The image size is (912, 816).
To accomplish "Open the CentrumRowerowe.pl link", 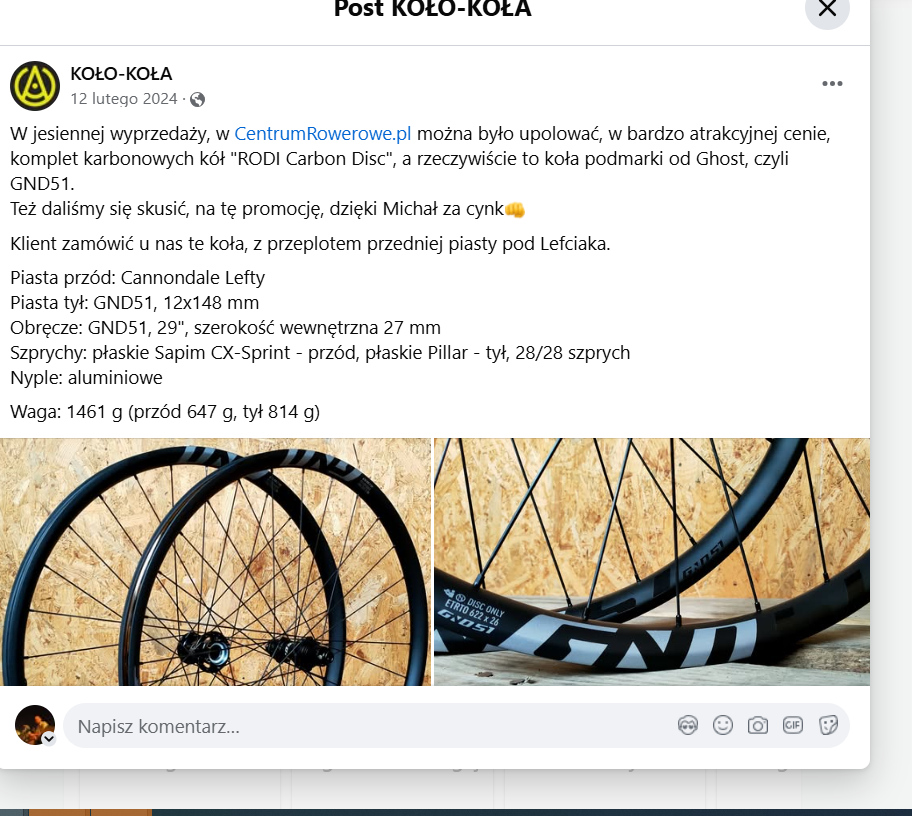I will point(323,134).
